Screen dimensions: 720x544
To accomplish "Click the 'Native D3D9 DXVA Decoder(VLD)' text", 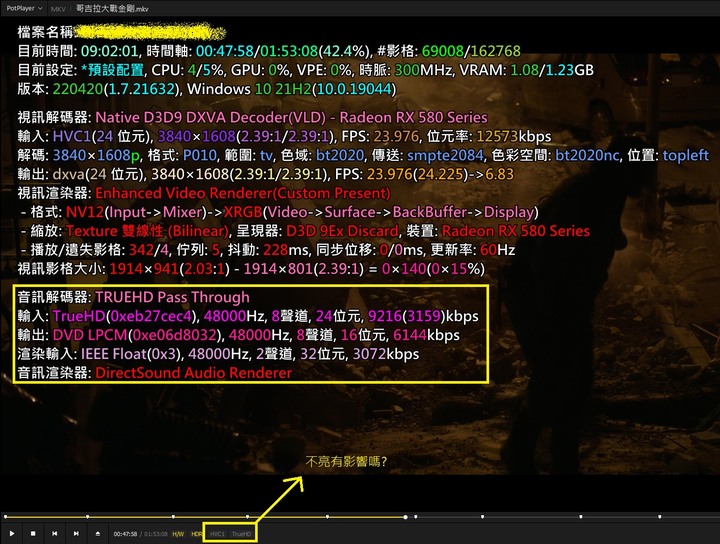I will [210, 118].
